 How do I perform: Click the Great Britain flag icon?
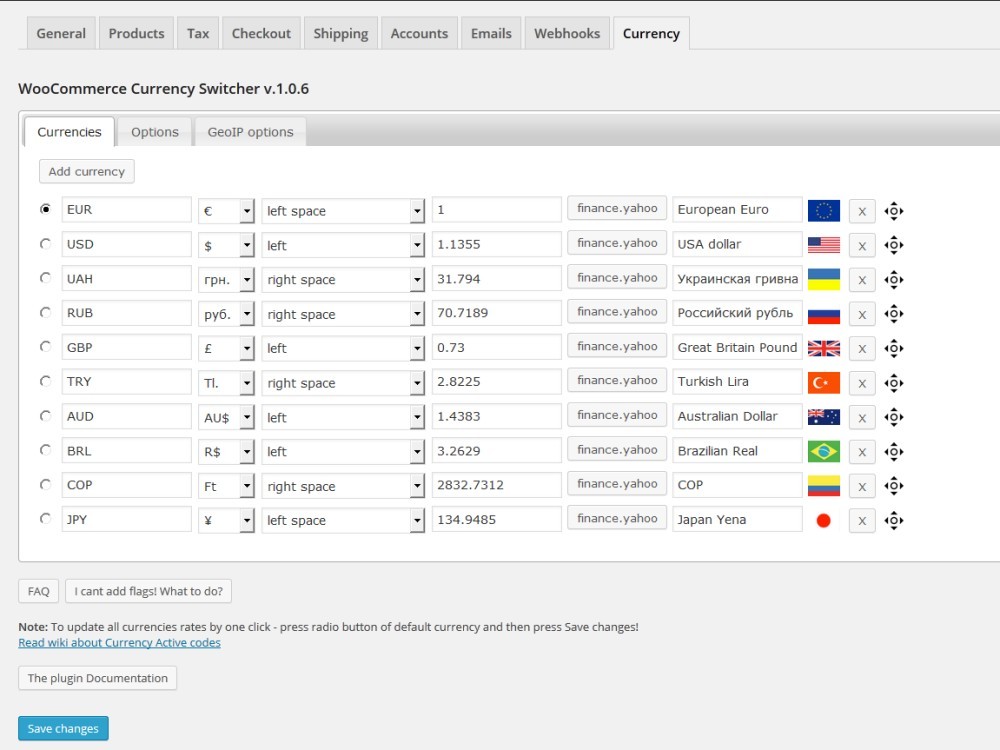point(824,348)
